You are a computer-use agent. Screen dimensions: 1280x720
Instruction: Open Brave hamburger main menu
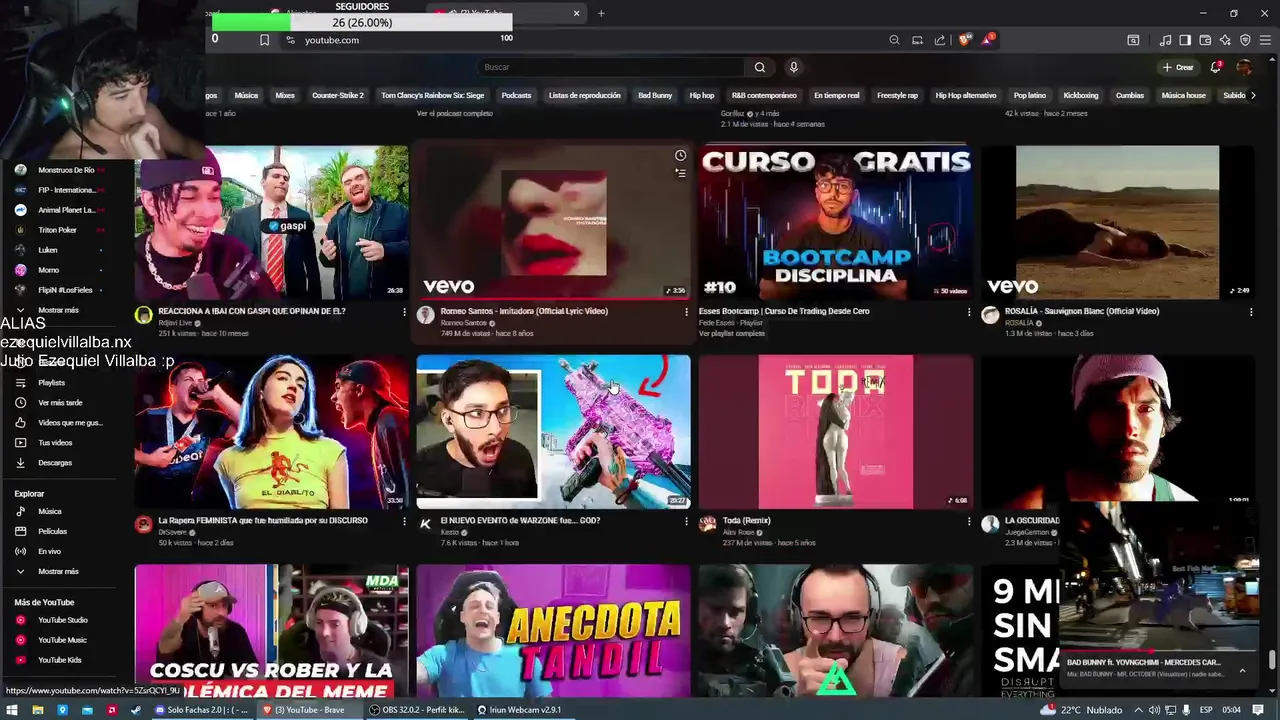(x=1265, y=40)
